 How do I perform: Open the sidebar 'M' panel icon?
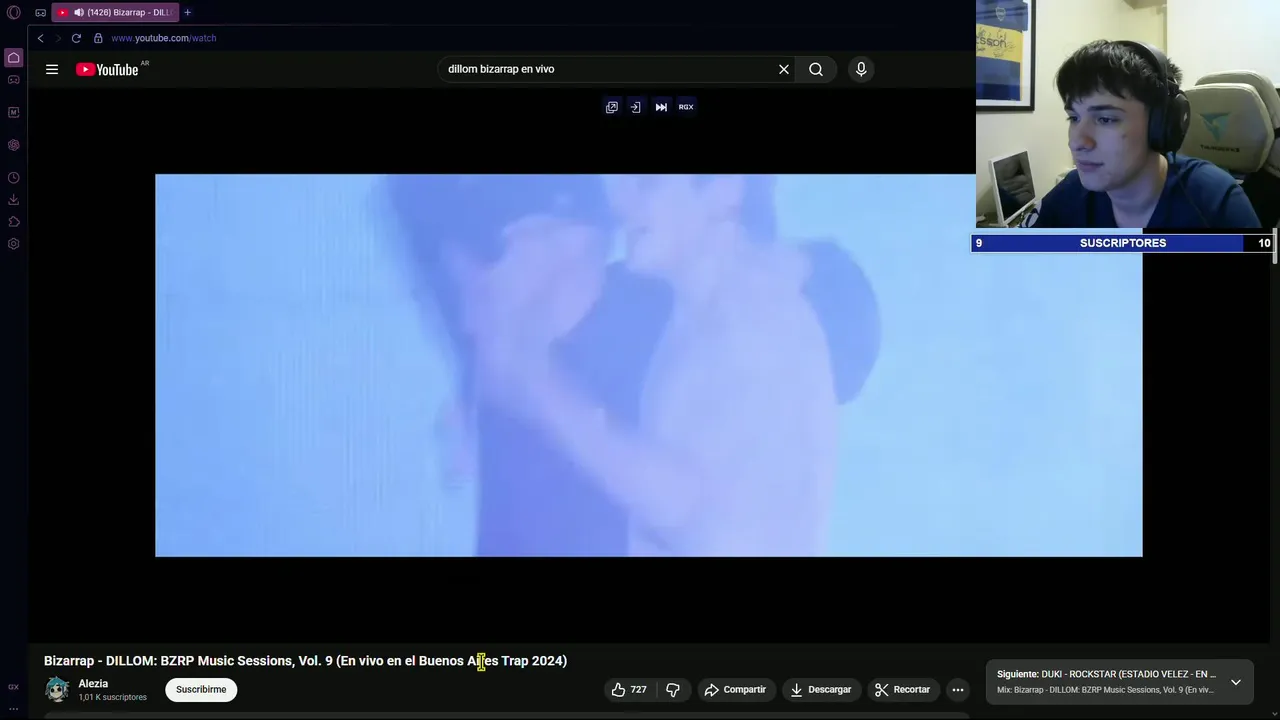click(13, 112)
